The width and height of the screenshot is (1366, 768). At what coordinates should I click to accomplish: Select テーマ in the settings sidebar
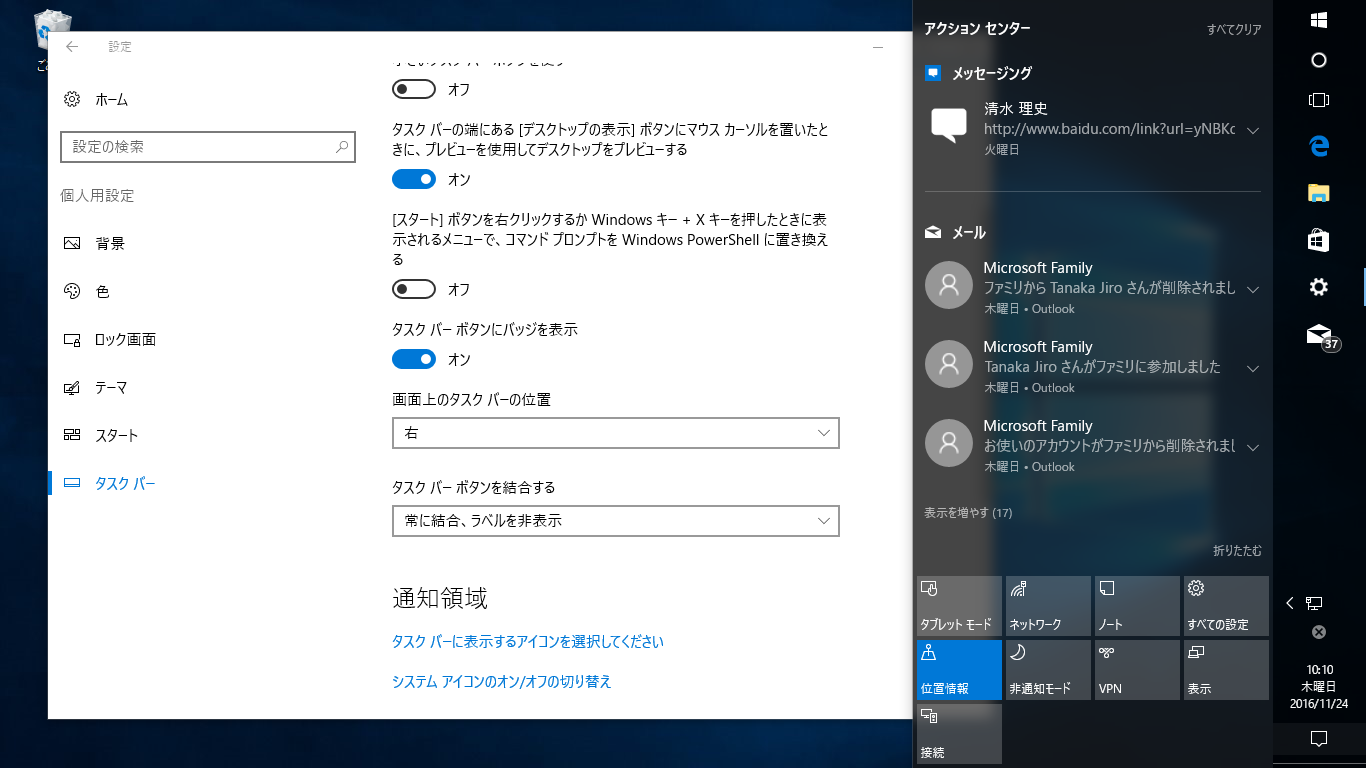[113, 387]
